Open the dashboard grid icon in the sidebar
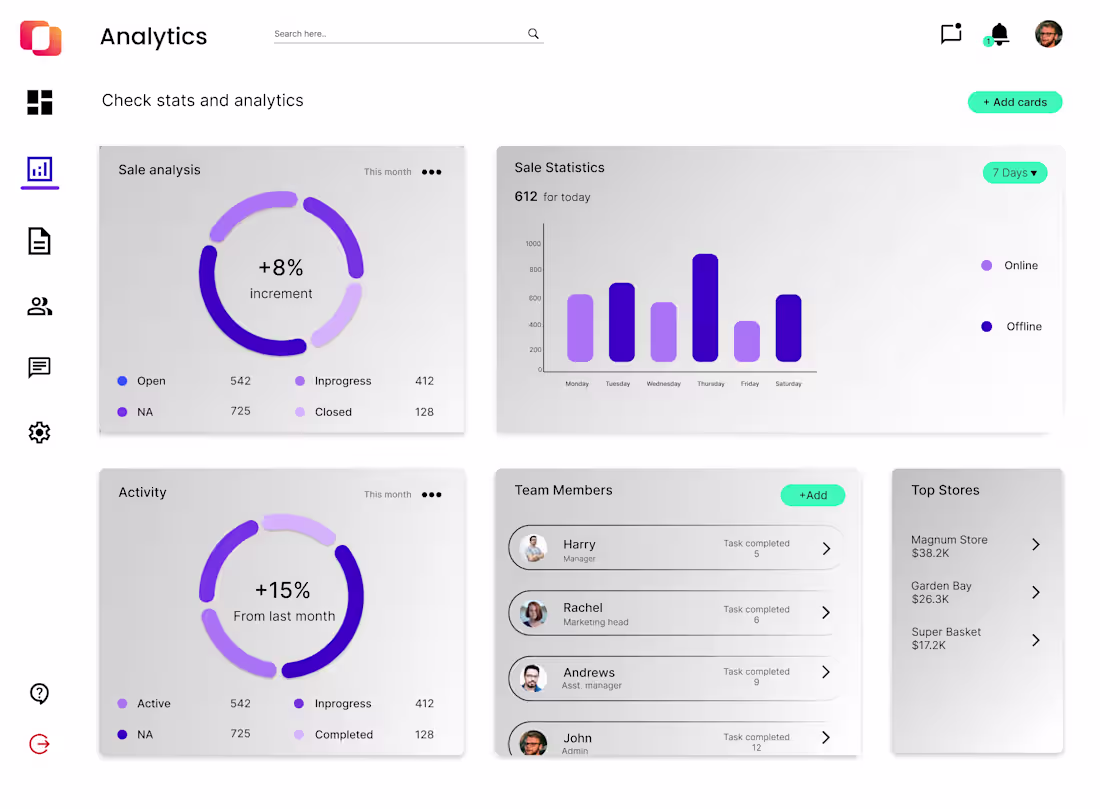The width and height of the screenshot is (1100, 809). [40, 101]
